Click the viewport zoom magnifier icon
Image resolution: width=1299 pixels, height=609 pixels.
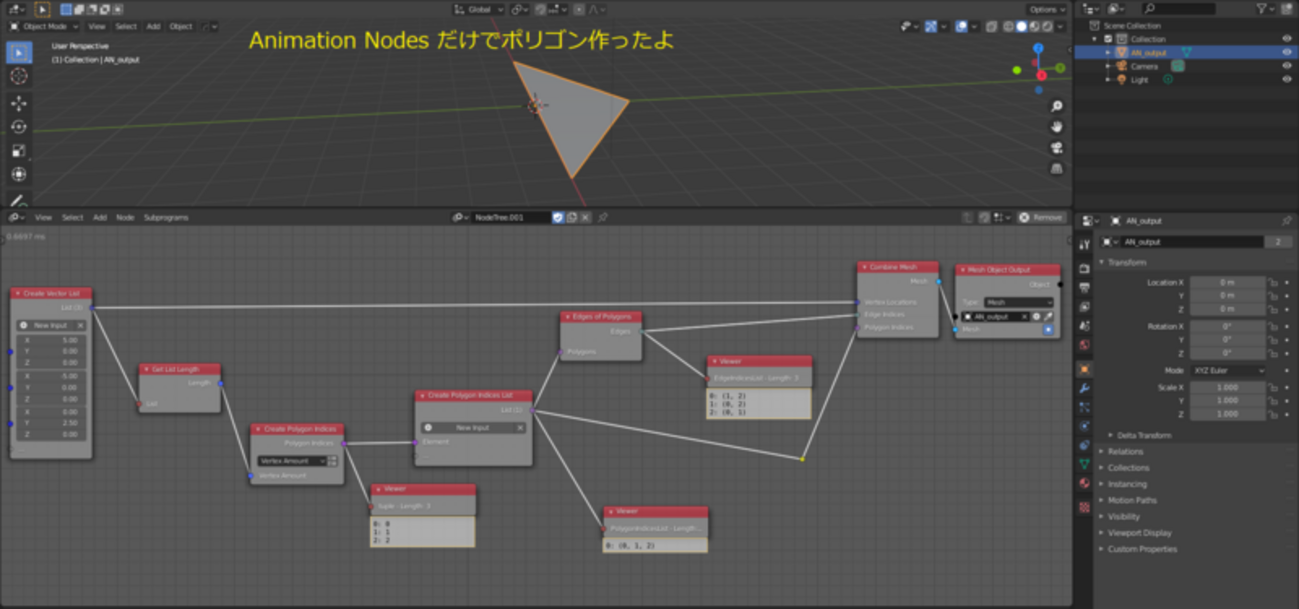click(x=1057, y=106)
